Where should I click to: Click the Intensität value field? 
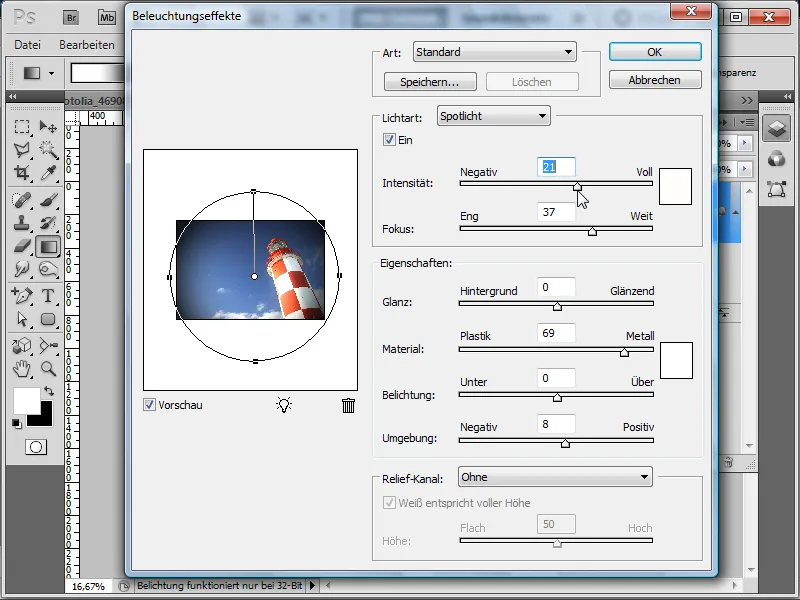556,167
